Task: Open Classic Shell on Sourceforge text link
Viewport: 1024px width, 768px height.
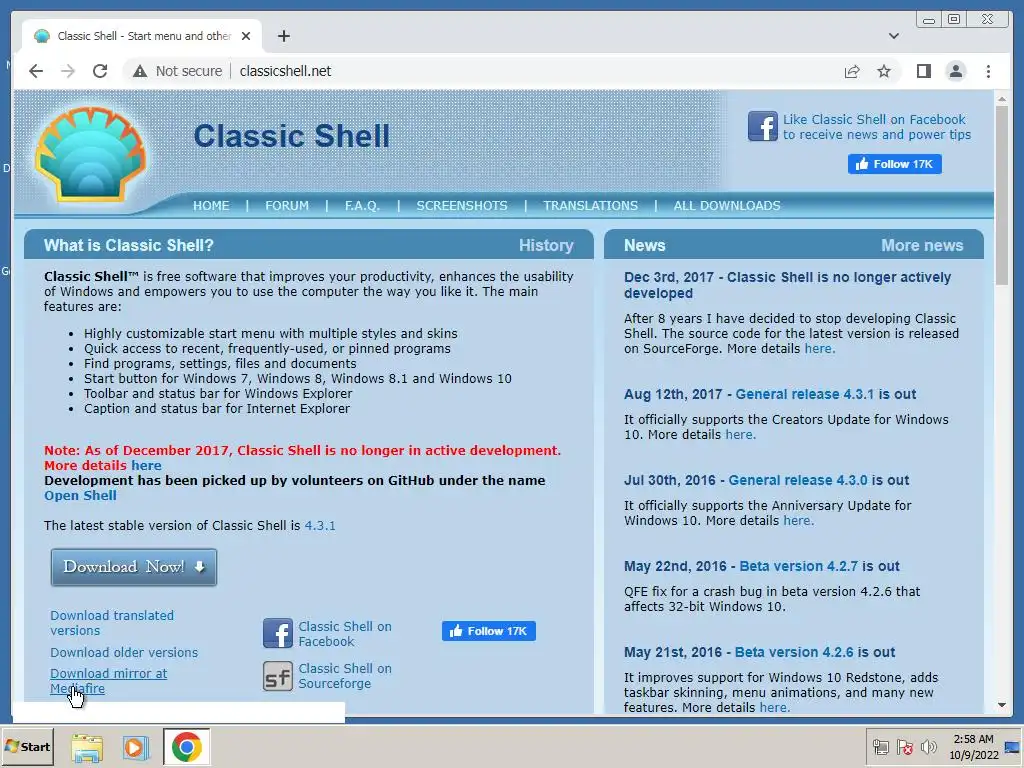Action: click(x=345, y=676)
